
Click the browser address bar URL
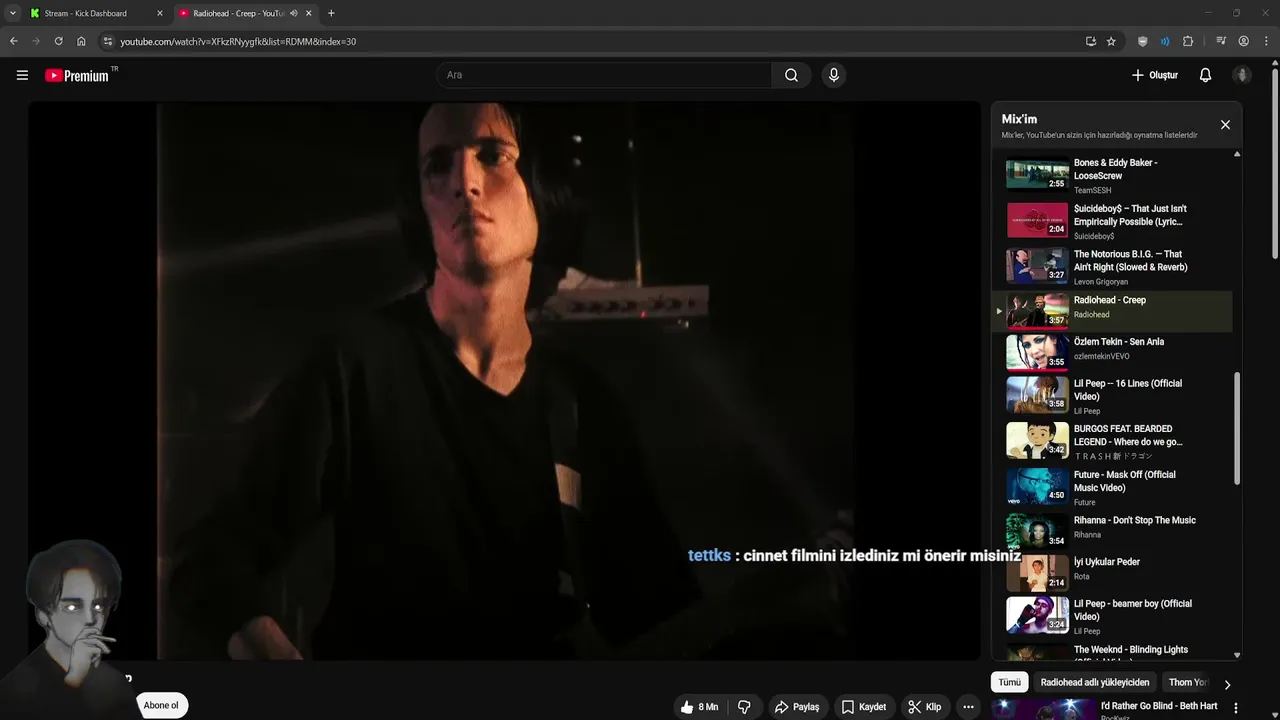pos(238,41)
